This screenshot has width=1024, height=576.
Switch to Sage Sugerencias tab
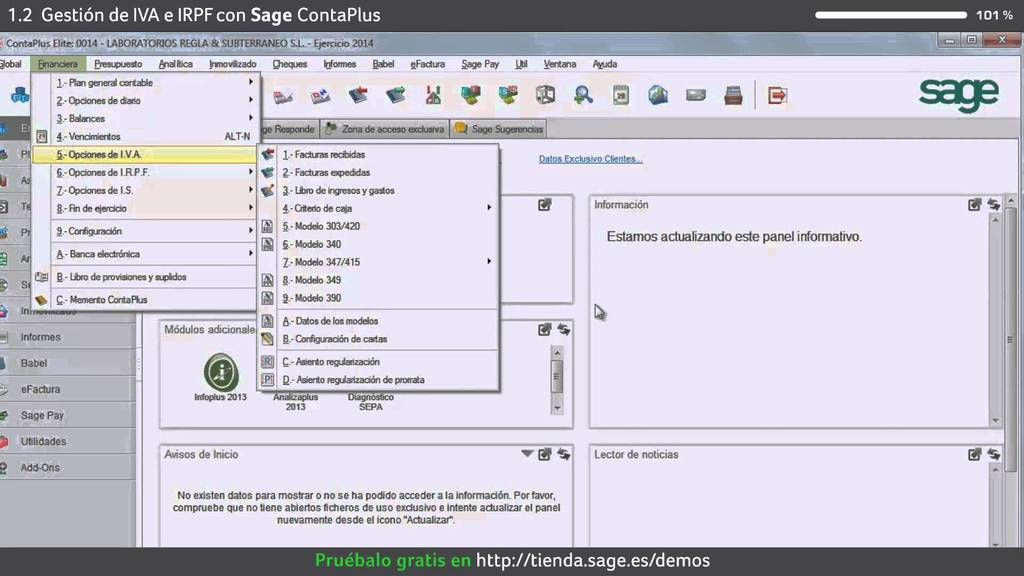499,129
